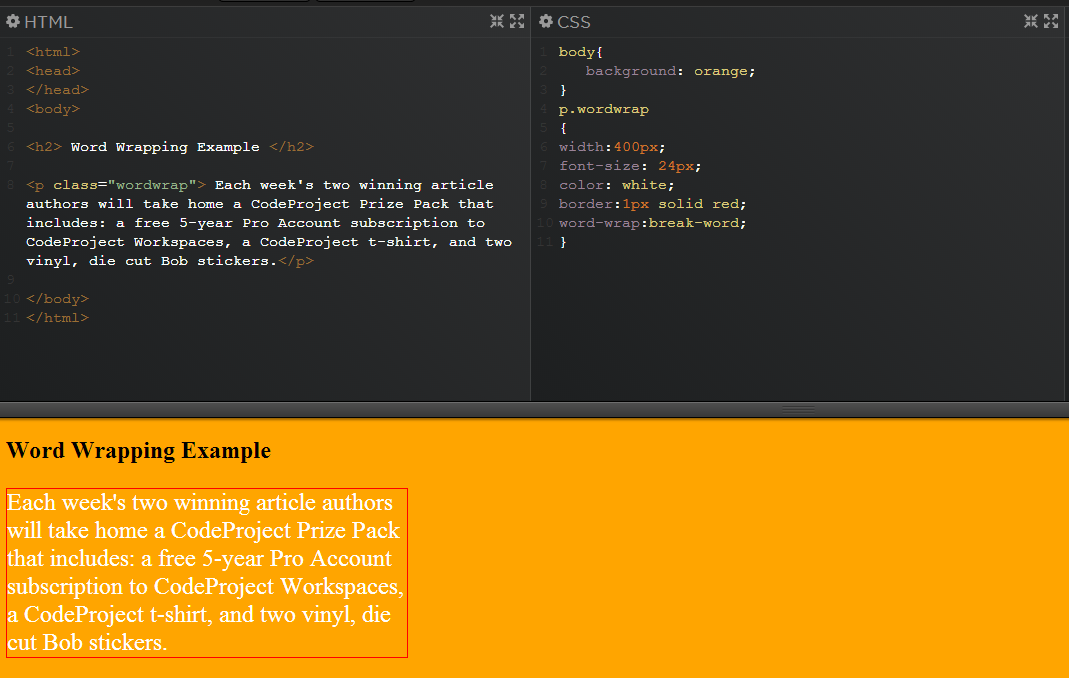Click the 'Word Wrapping Example' preview heading
This screenshot has width=1069, height=678.
point(138,451)
